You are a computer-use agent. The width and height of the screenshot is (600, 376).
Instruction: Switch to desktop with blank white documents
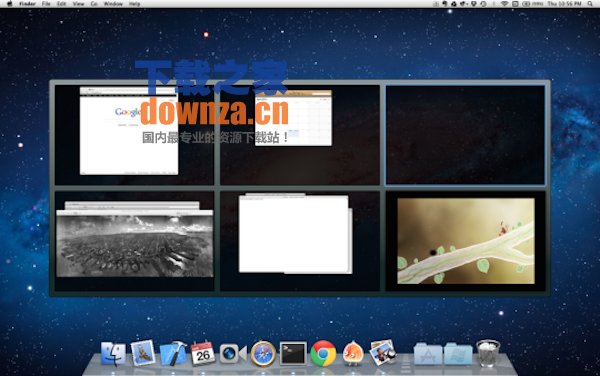tap(300, 241)
